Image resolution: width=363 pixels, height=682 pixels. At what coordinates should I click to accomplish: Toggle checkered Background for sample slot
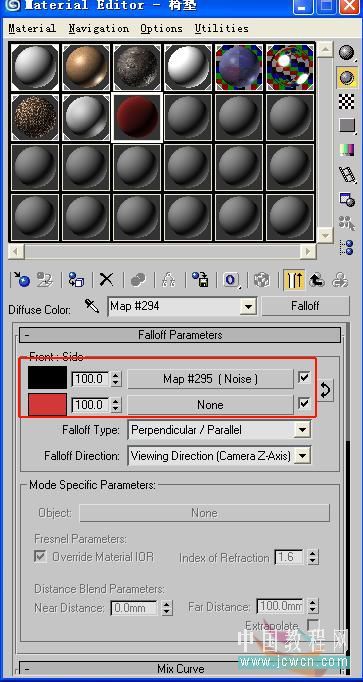point(346,101)
